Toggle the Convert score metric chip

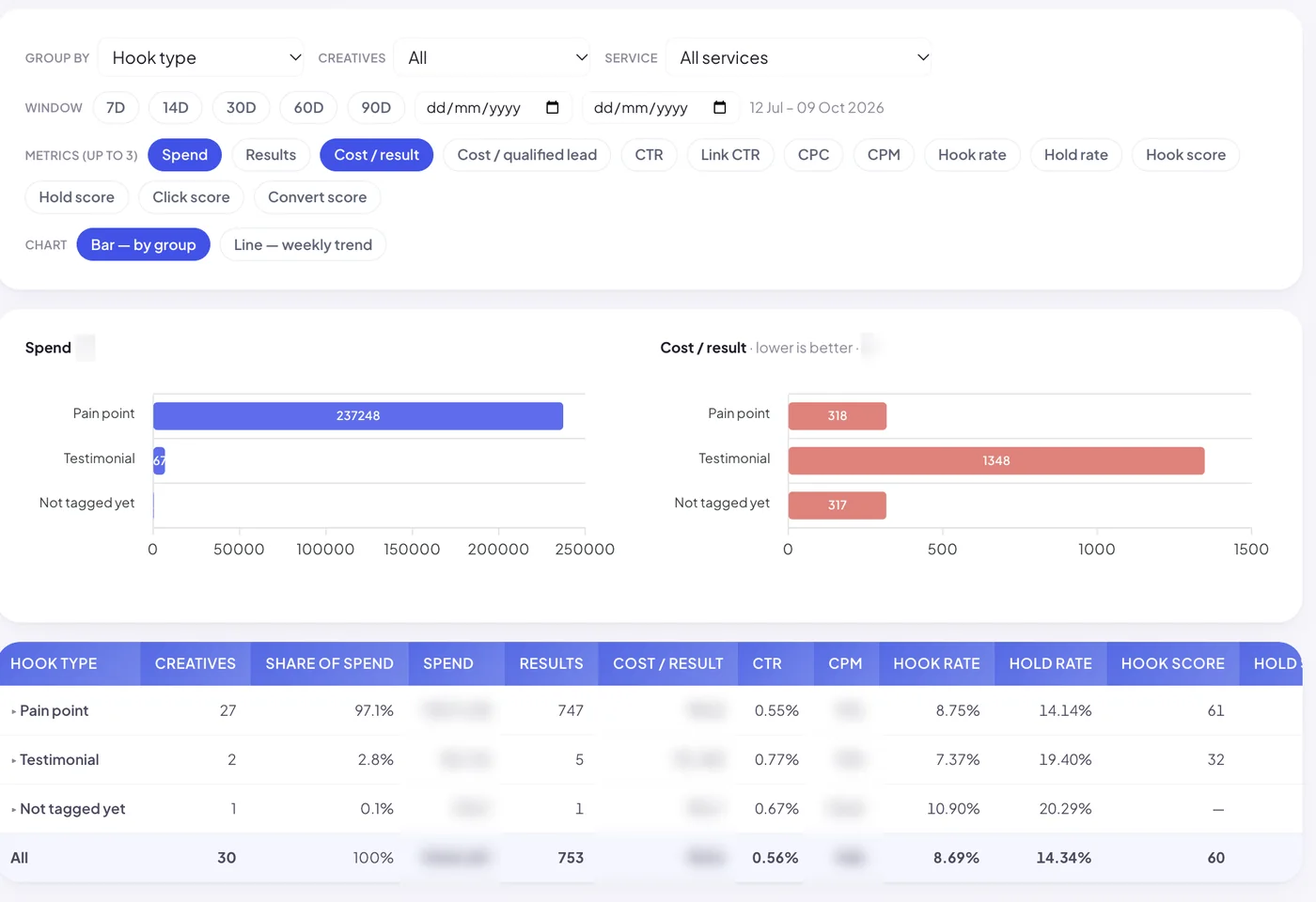tap(317, 197)
